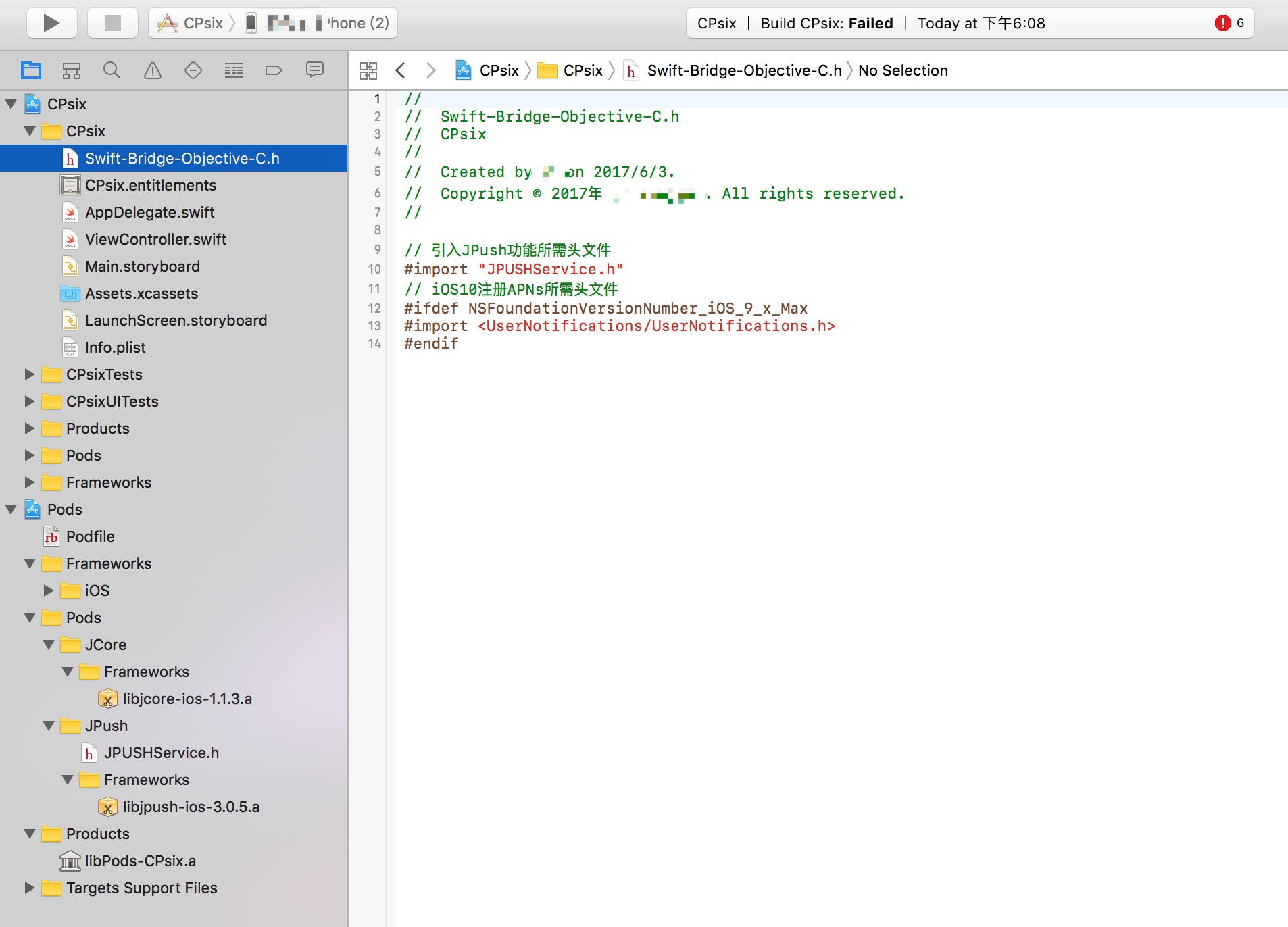Show the Report navigator
The image size is (1288, 927).
coord(315,70)
